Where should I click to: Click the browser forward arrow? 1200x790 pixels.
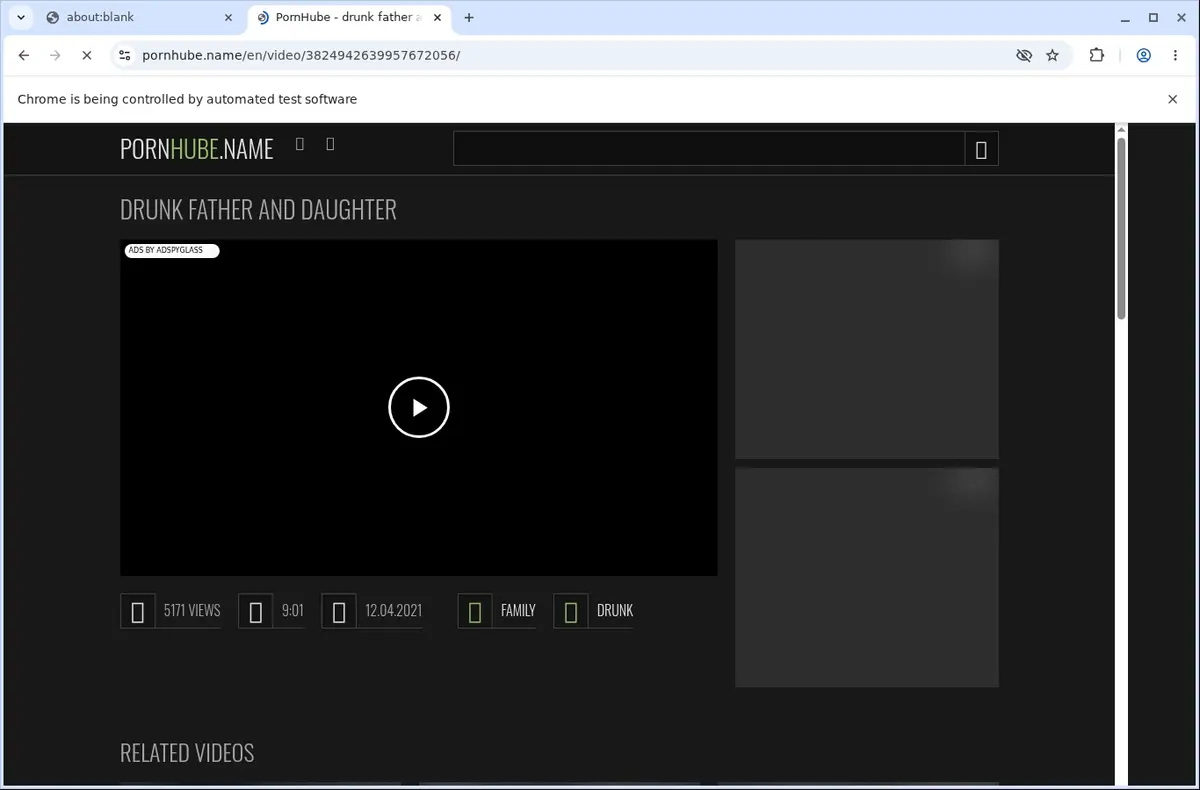[x=55, y=56]
